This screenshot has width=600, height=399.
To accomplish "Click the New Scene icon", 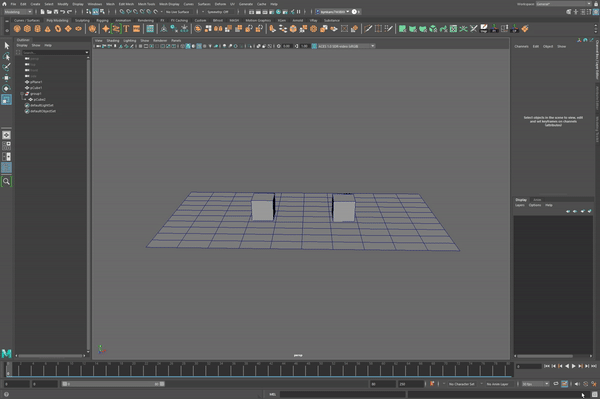I will point(42,12).
